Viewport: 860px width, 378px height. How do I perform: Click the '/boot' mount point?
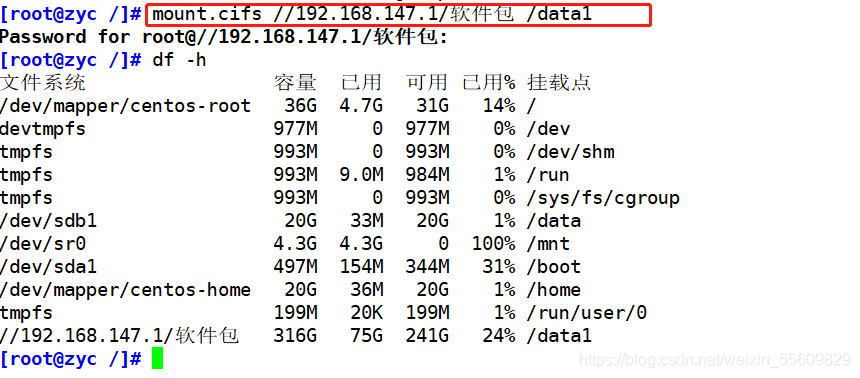(553, 267)
